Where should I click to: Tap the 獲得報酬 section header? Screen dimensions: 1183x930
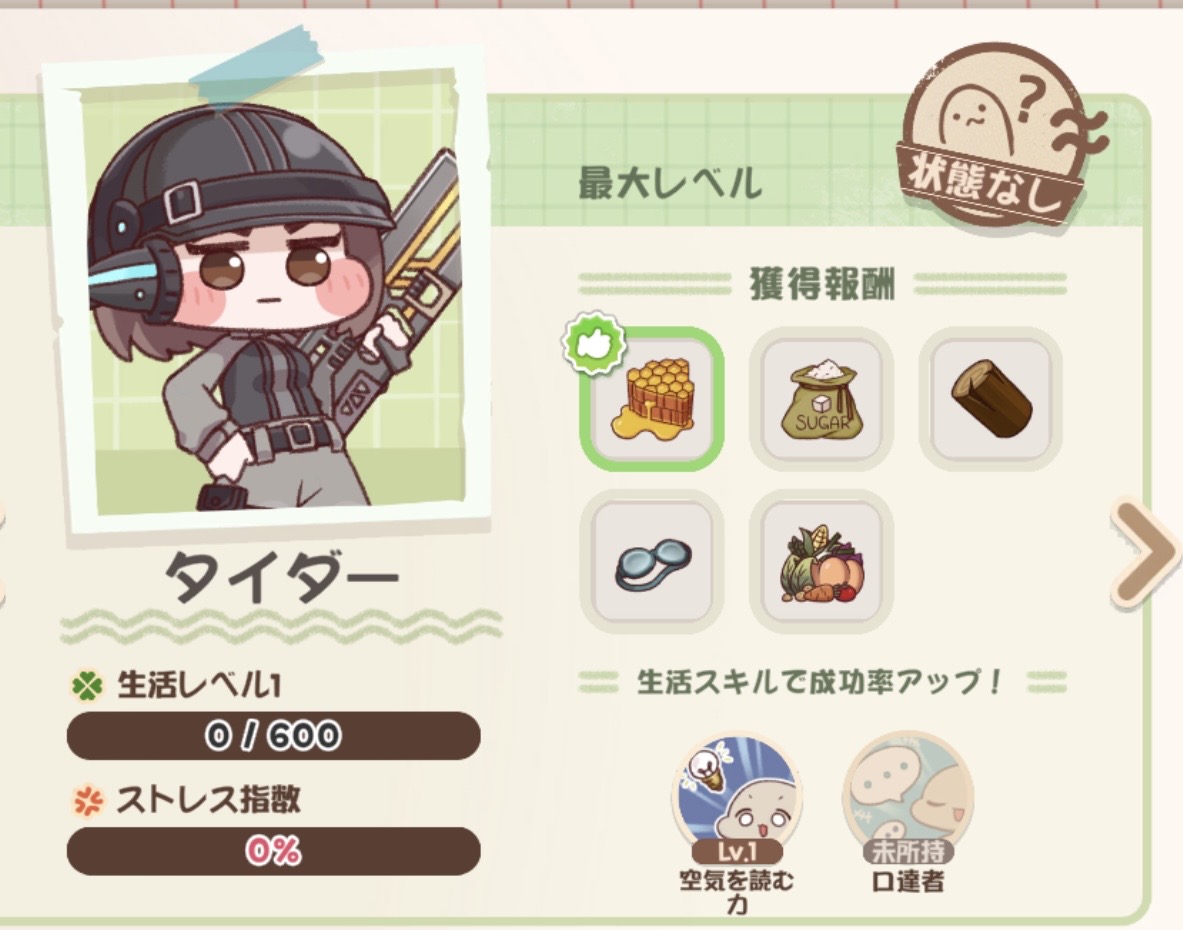[822, 285]
